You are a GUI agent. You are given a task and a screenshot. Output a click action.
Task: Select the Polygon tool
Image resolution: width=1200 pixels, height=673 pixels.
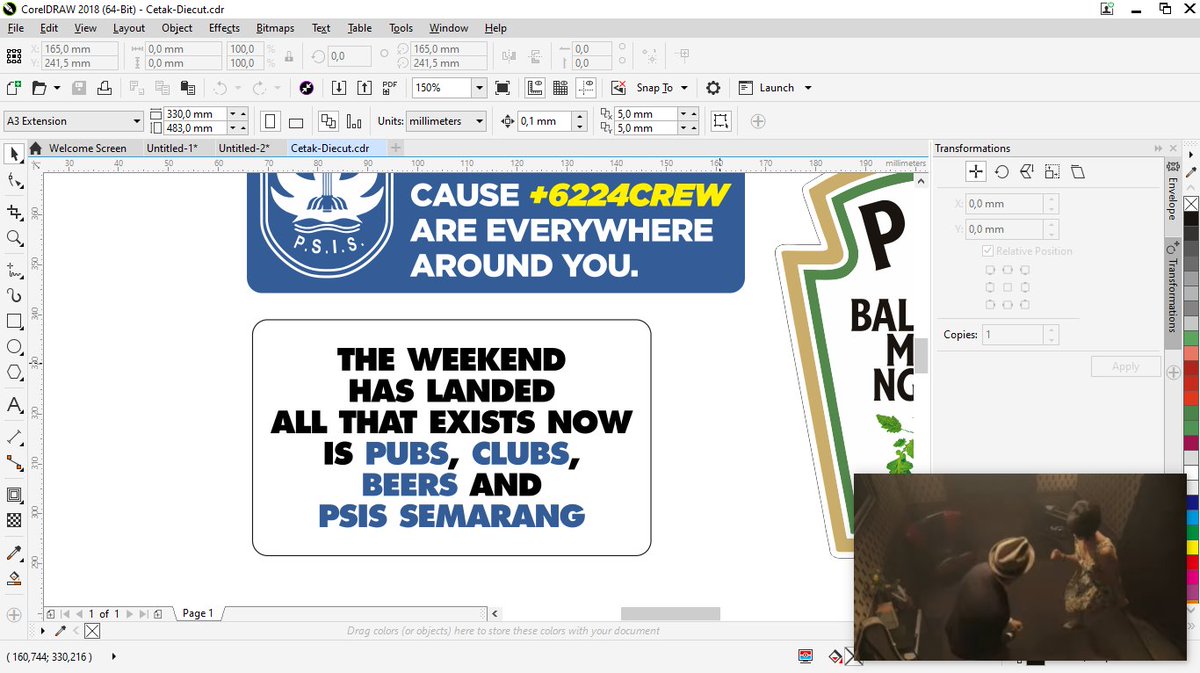14,373
